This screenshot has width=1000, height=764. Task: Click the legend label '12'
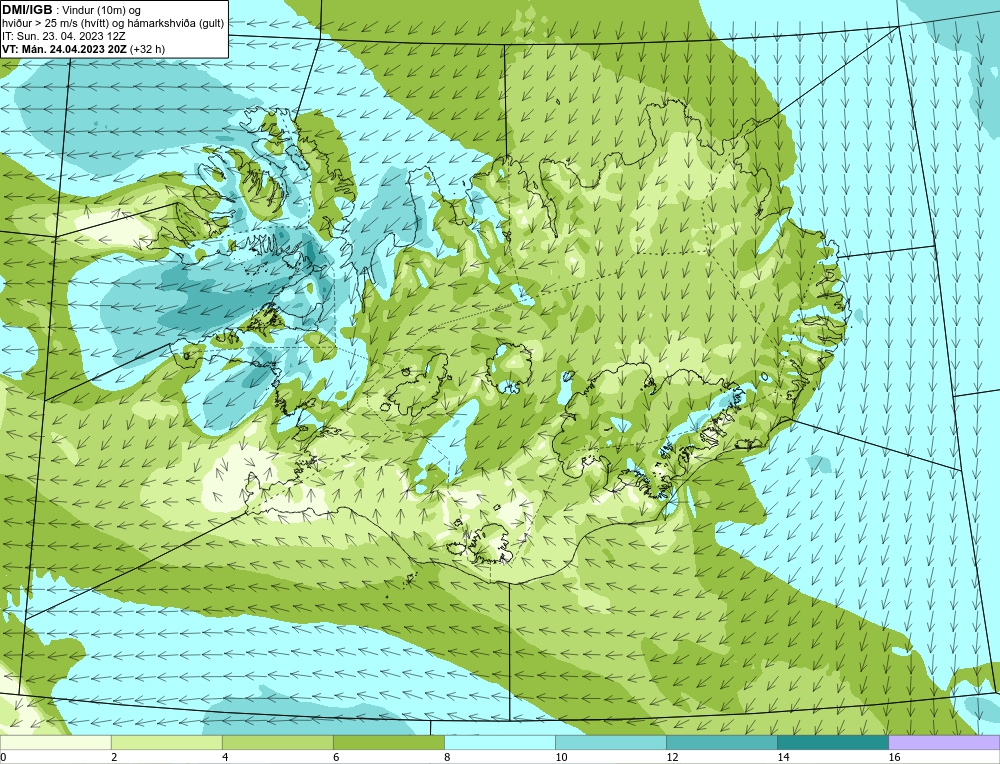[x=672, y=757]
